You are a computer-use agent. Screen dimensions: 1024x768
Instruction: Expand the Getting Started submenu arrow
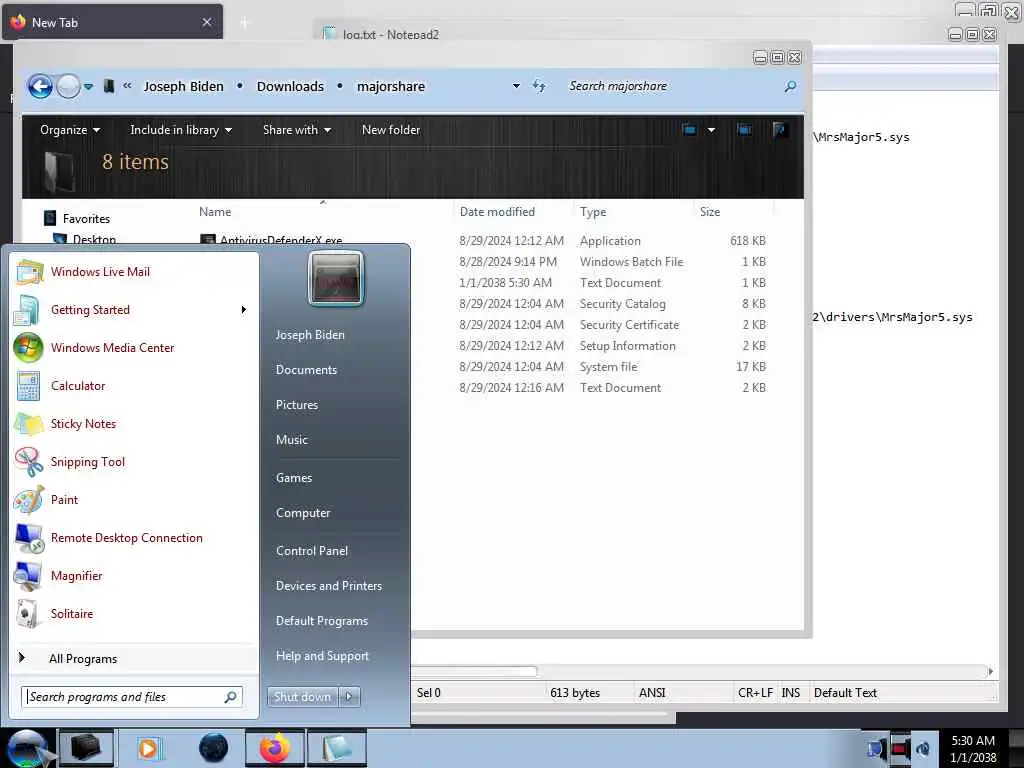pyautogui.click(x=244, y=310)
